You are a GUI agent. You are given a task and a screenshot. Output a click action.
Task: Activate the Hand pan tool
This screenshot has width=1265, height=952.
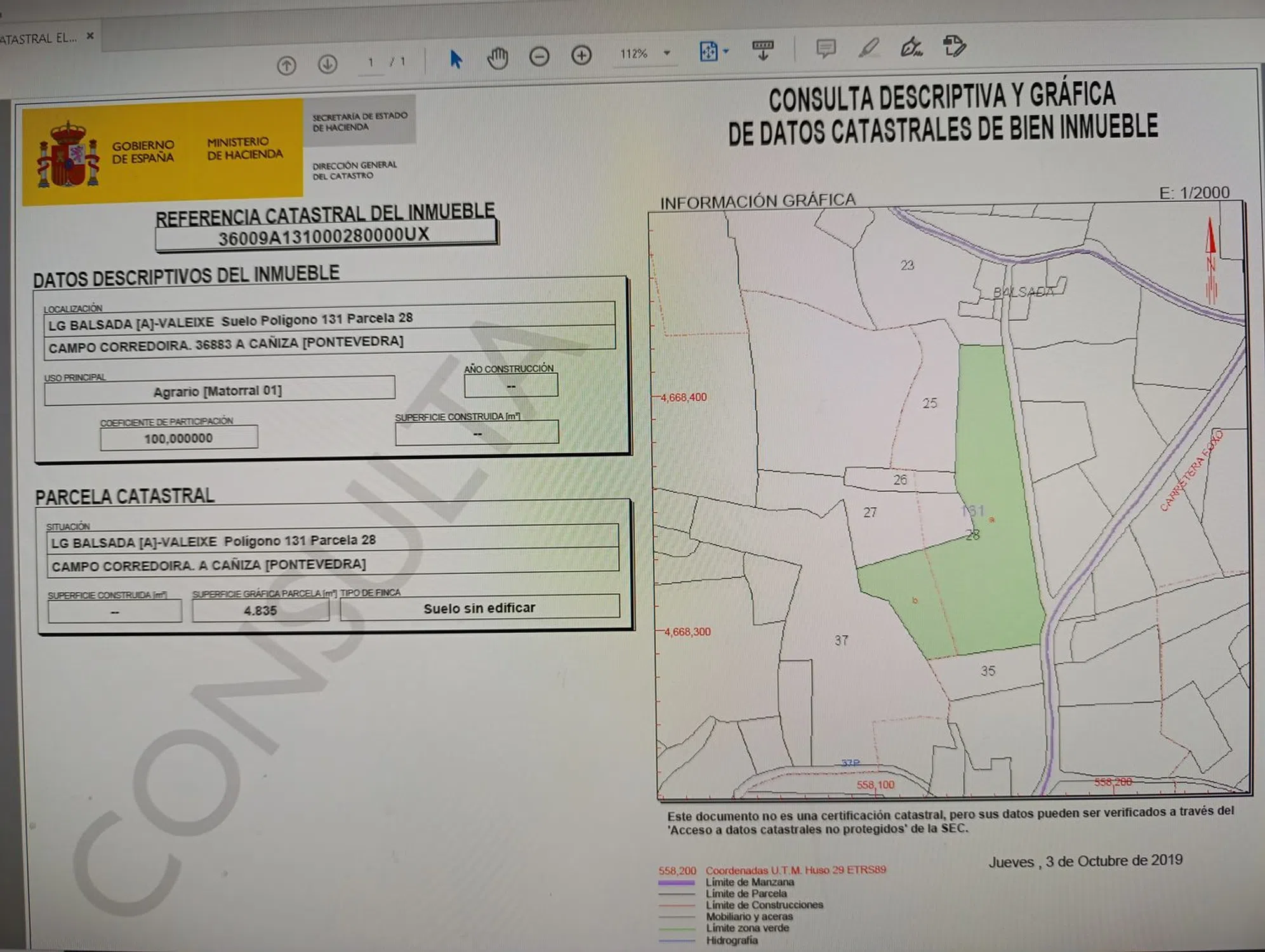pos(498,58)
